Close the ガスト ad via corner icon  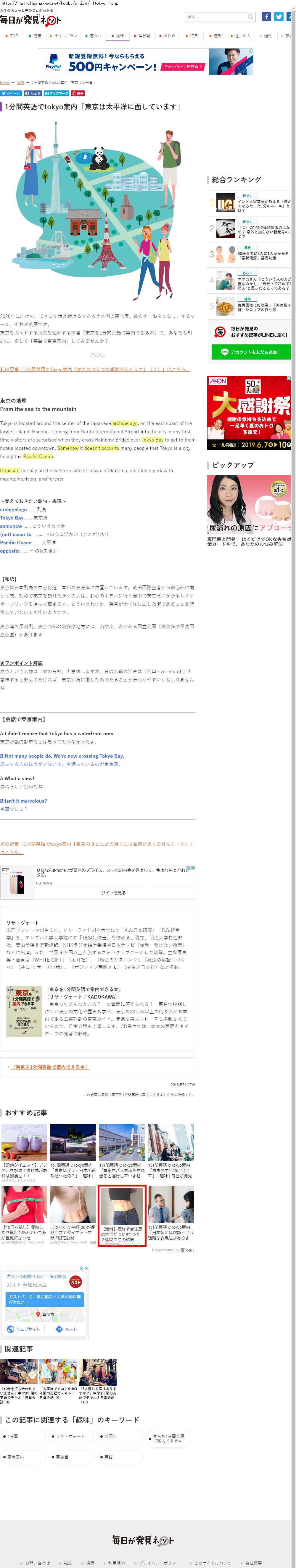point(86,1268)
